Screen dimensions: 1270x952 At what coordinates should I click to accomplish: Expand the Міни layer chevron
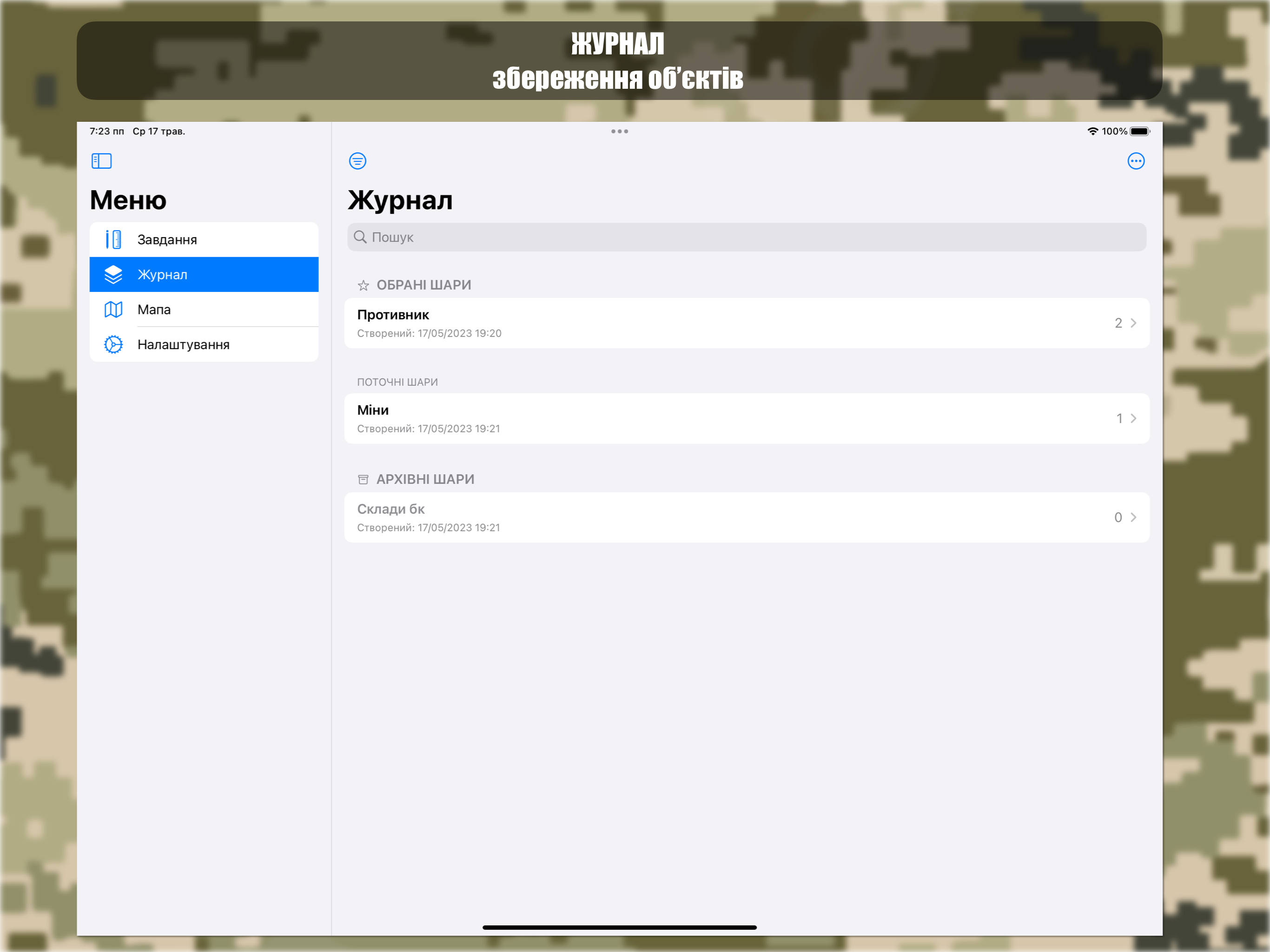pyautogui.click(x=1133, y=418)
